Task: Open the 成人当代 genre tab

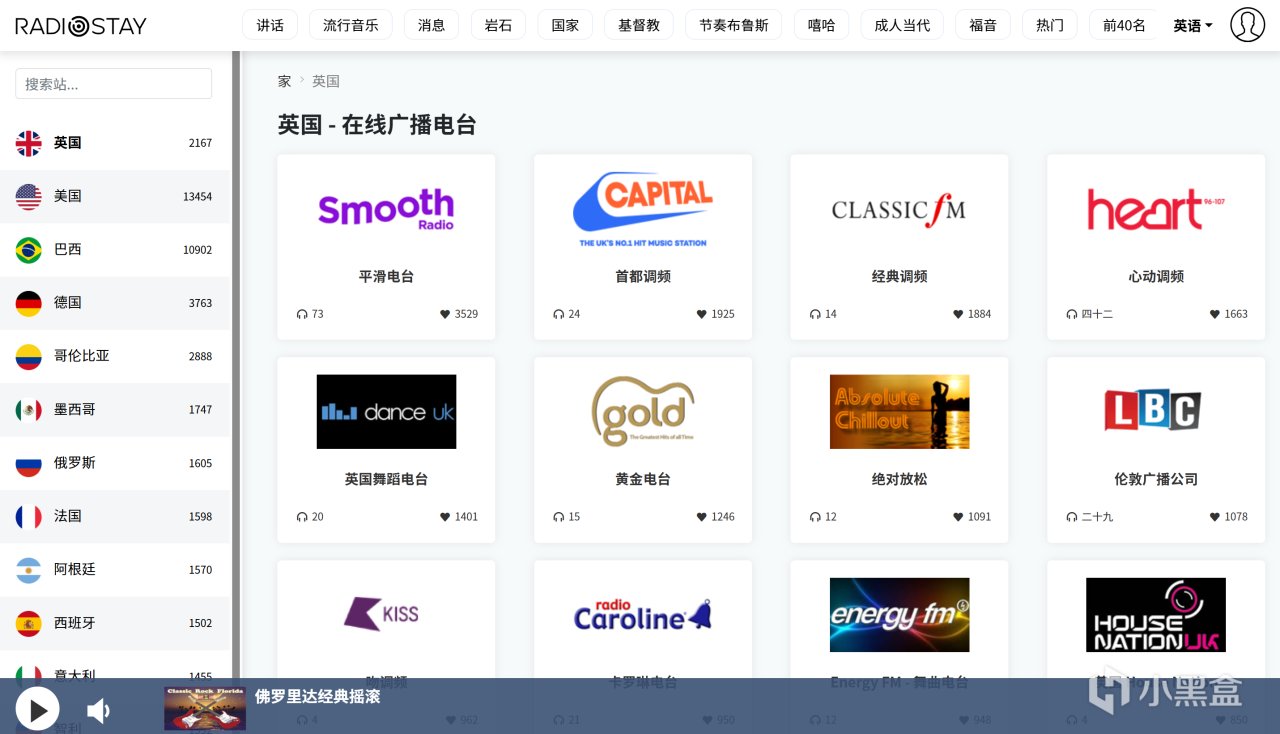Action: pyautogui.click(x=902, y=25)
